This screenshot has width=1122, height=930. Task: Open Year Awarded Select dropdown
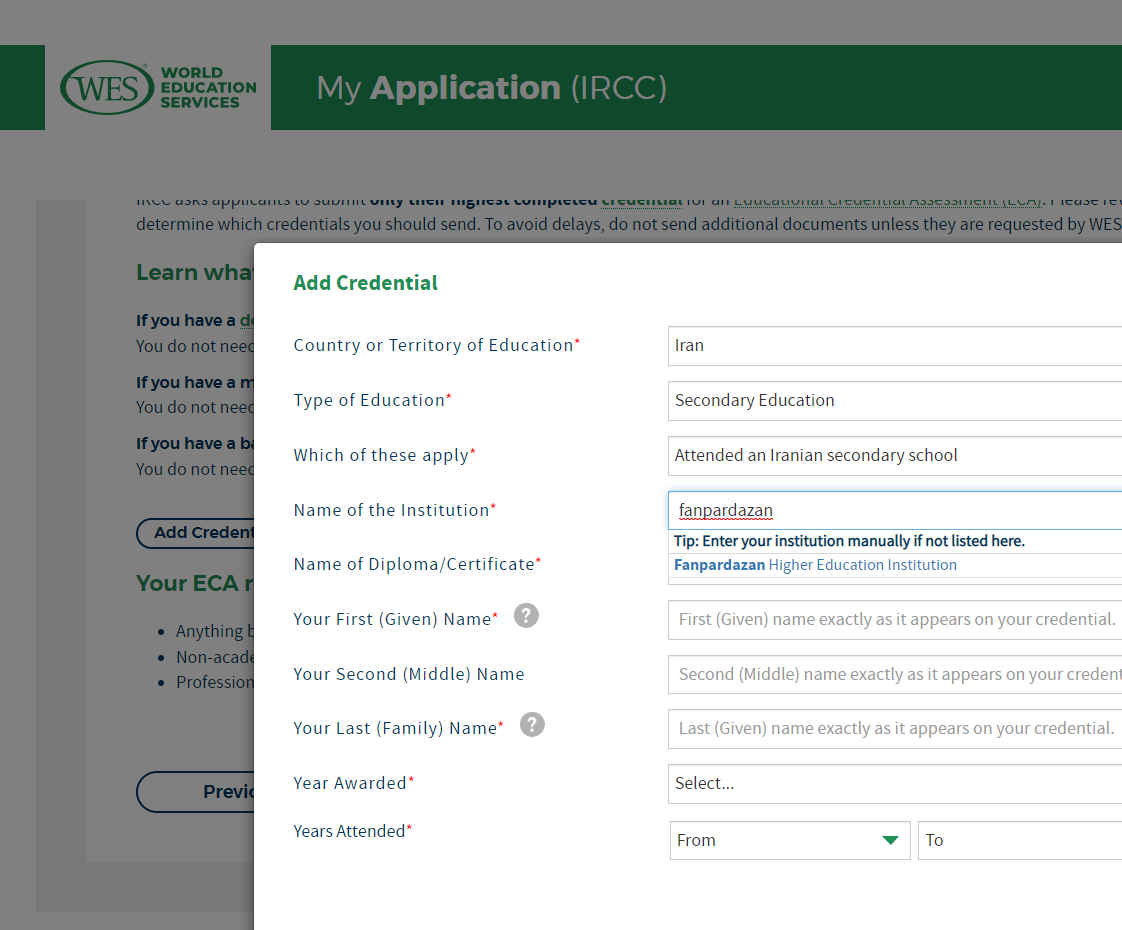[894, 783]
